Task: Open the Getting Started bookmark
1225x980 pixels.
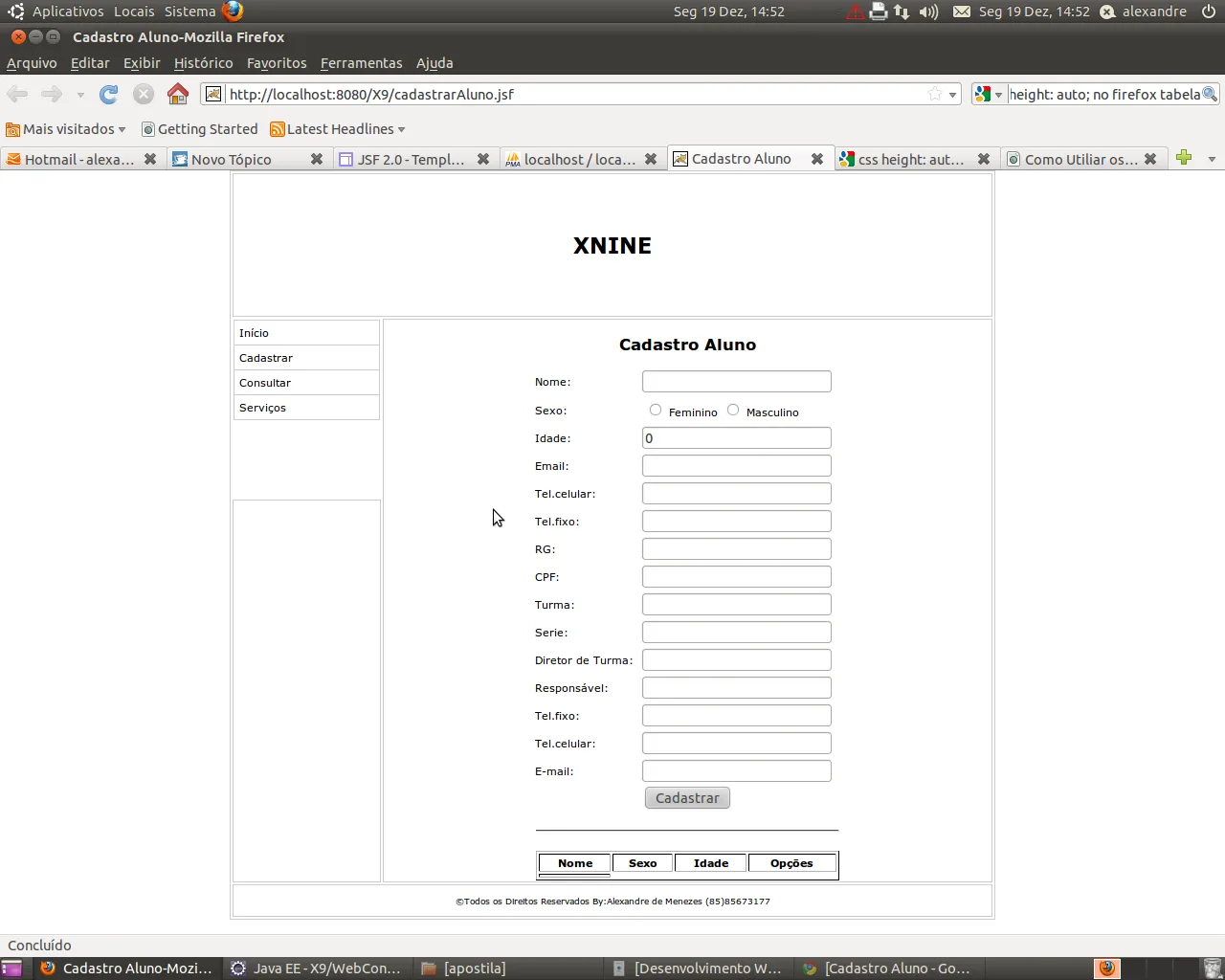Action: 199,129
